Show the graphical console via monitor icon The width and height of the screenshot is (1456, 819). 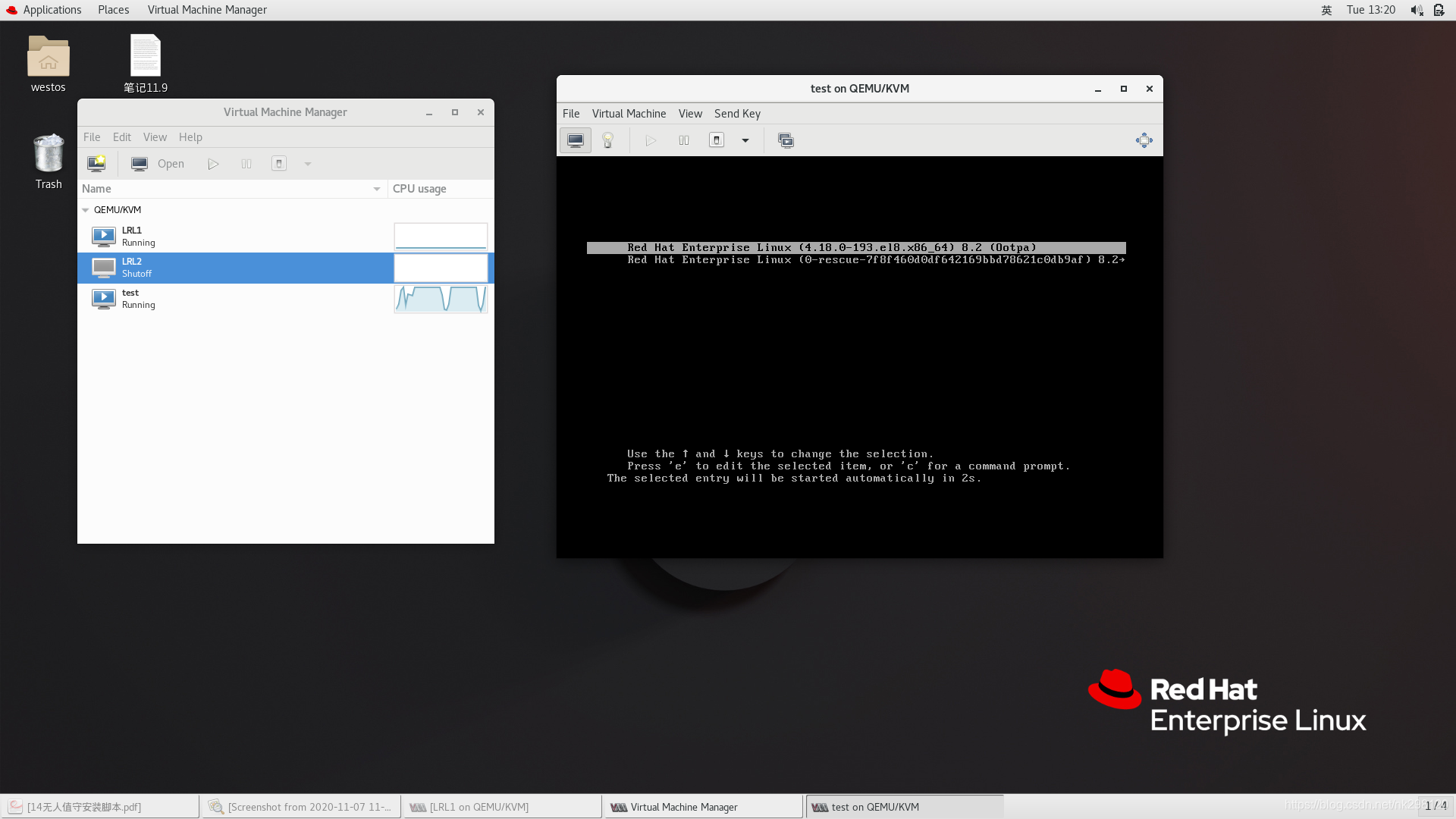576,140
